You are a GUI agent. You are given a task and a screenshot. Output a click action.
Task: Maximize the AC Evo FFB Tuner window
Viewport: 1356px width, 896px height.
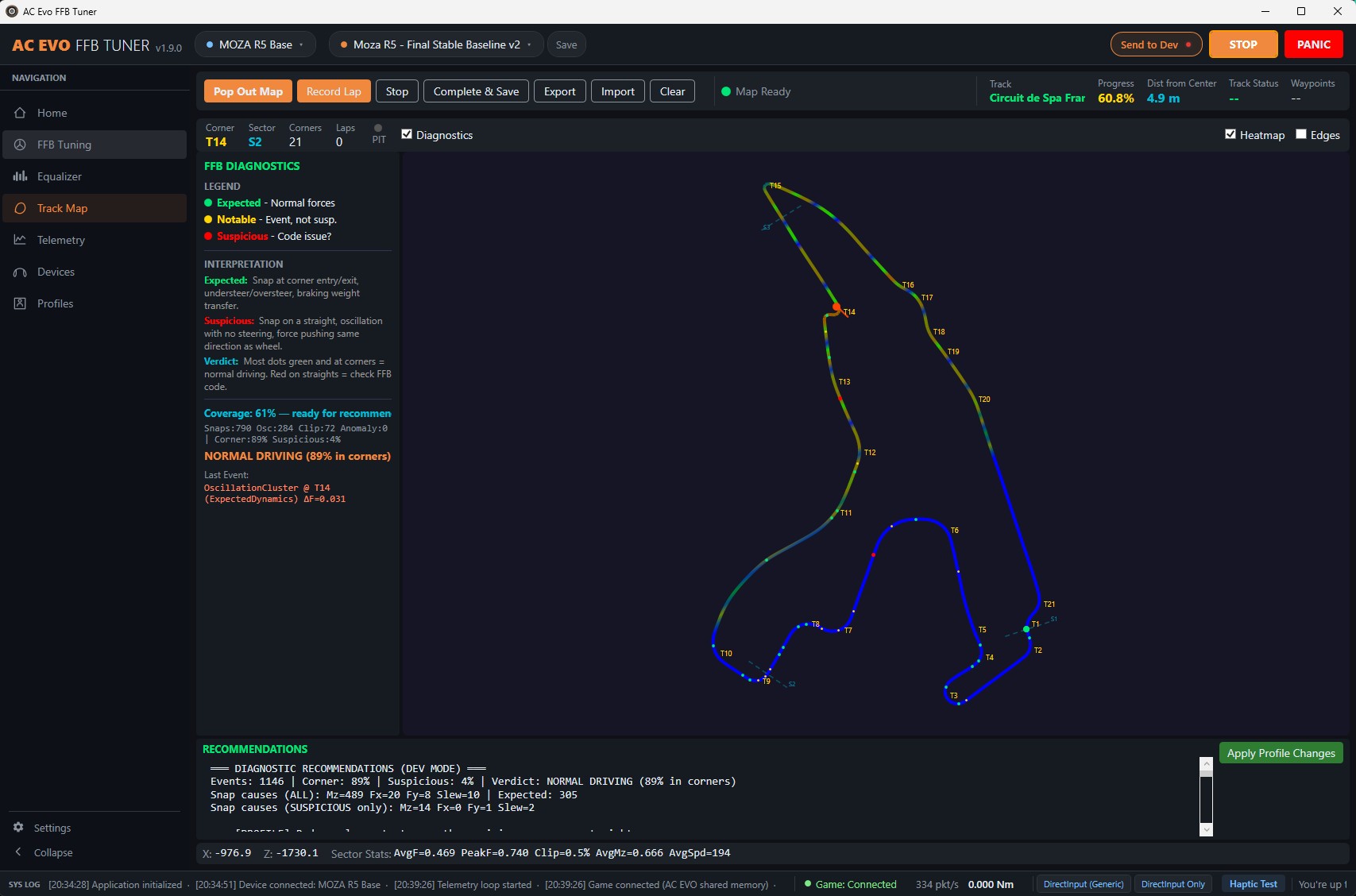[1301, 11]
